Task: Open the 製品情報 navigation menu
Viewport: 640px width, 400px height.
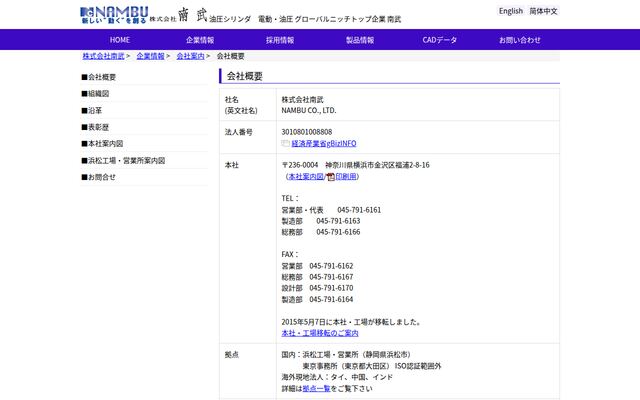Action: pos(360,40)
